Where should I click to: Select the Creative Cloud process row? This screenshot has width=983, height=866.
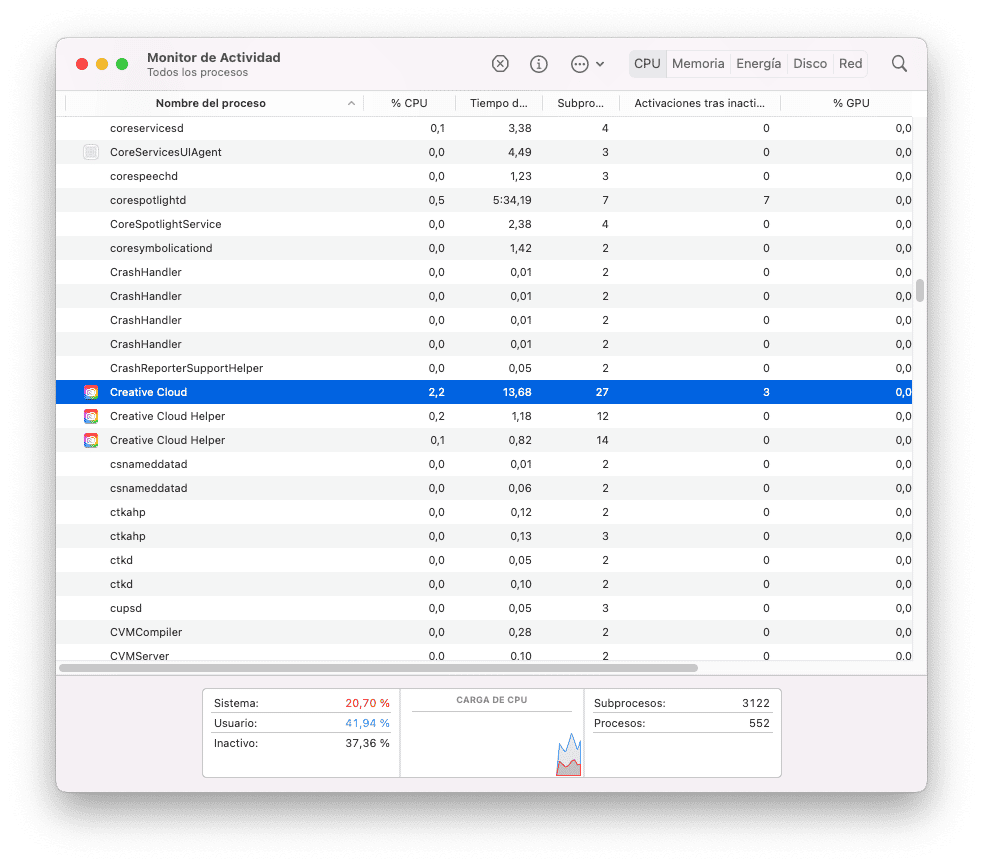pyautogui.click(x=484, y=393)
